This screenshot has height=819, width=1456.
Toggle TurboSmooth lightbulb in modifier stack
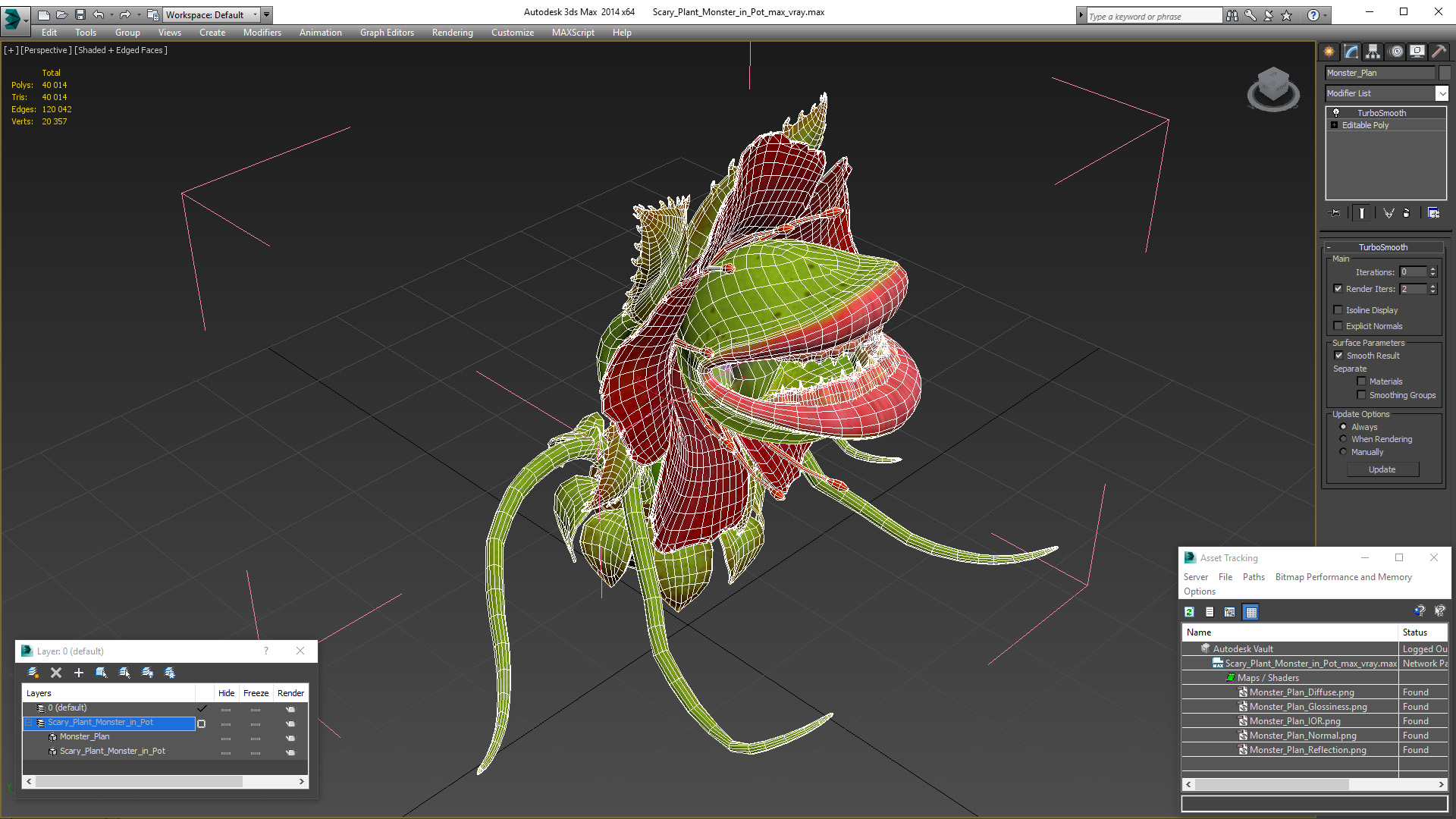tap(1336, 113)
